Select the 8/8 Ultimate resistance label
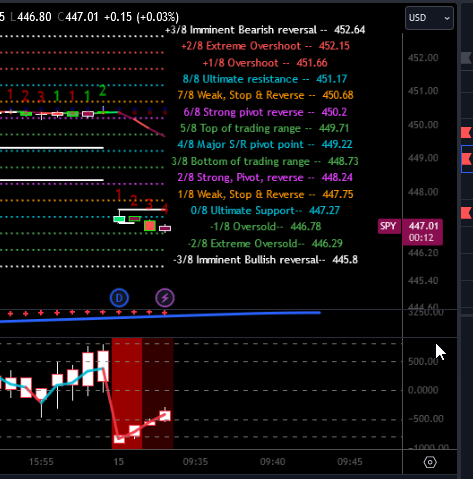473x479 pixels. tap(265, 79)
